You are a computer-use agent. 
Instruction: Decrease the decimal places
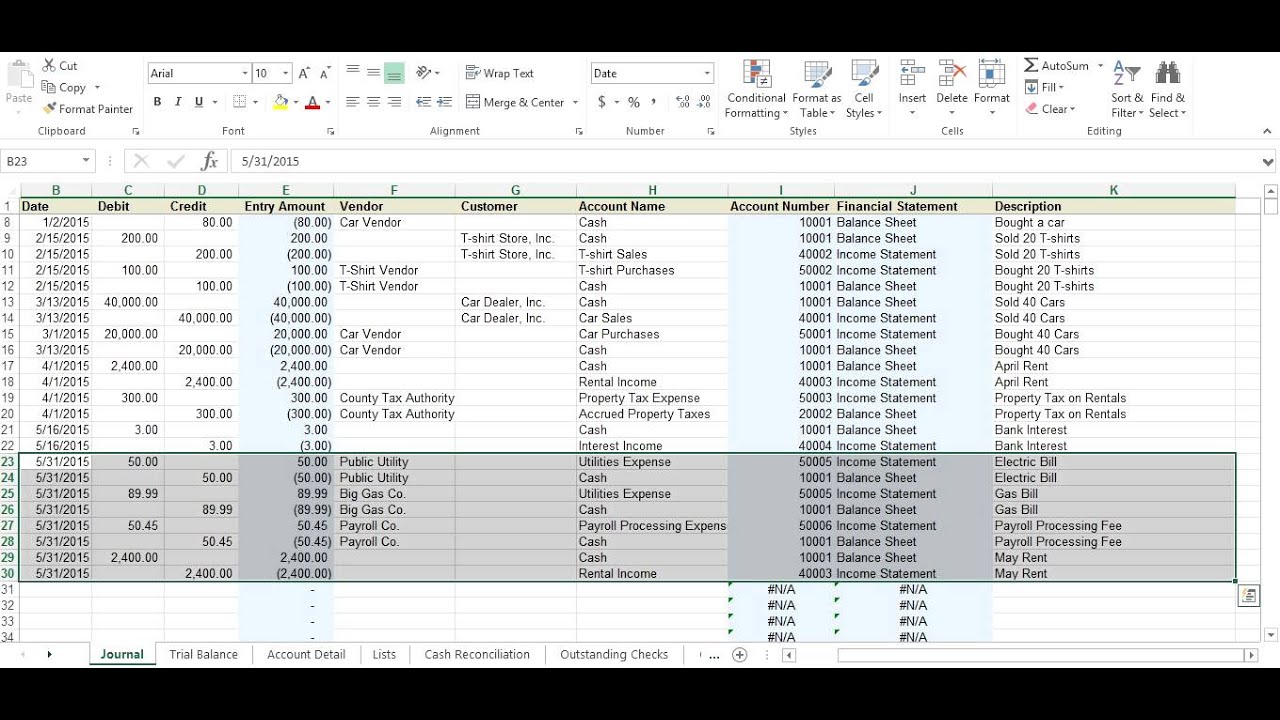704,102
